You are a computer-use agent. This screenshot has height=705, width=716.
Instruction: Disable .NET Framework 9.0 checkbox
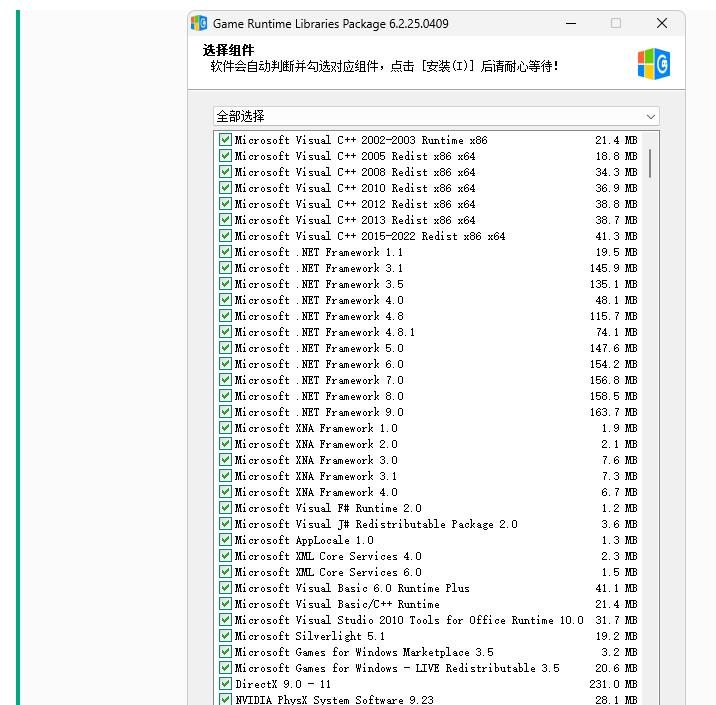click(225, 411)
